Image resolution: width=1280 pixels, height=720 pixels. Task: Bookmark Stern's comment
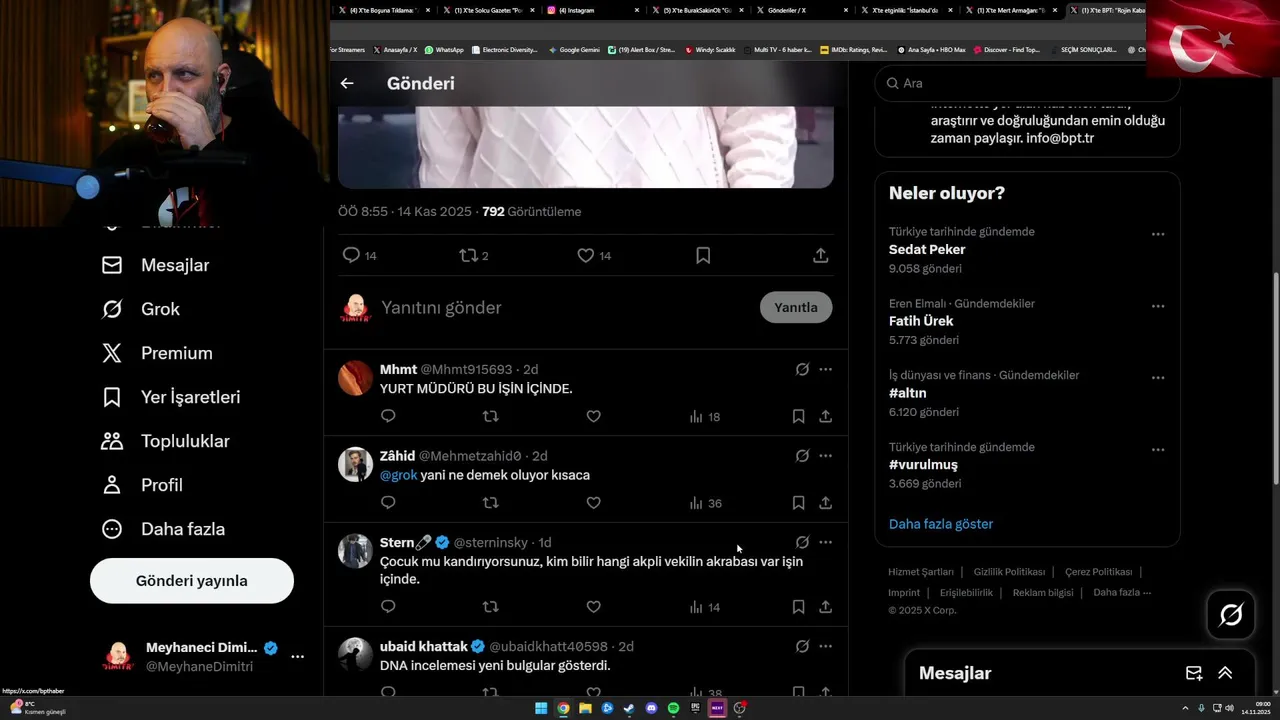798,606
